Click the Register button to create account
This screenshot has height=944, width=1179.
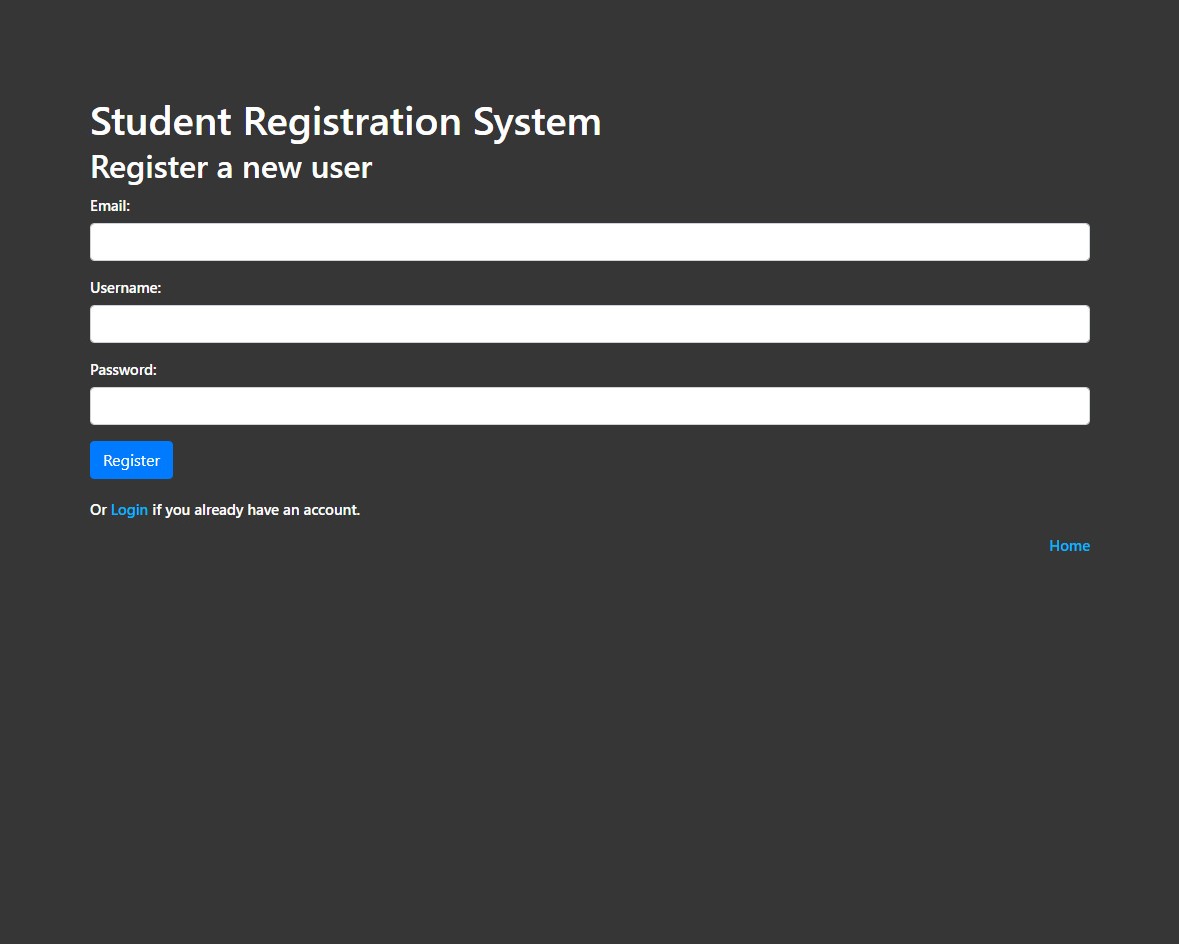[x=131, y=460]
